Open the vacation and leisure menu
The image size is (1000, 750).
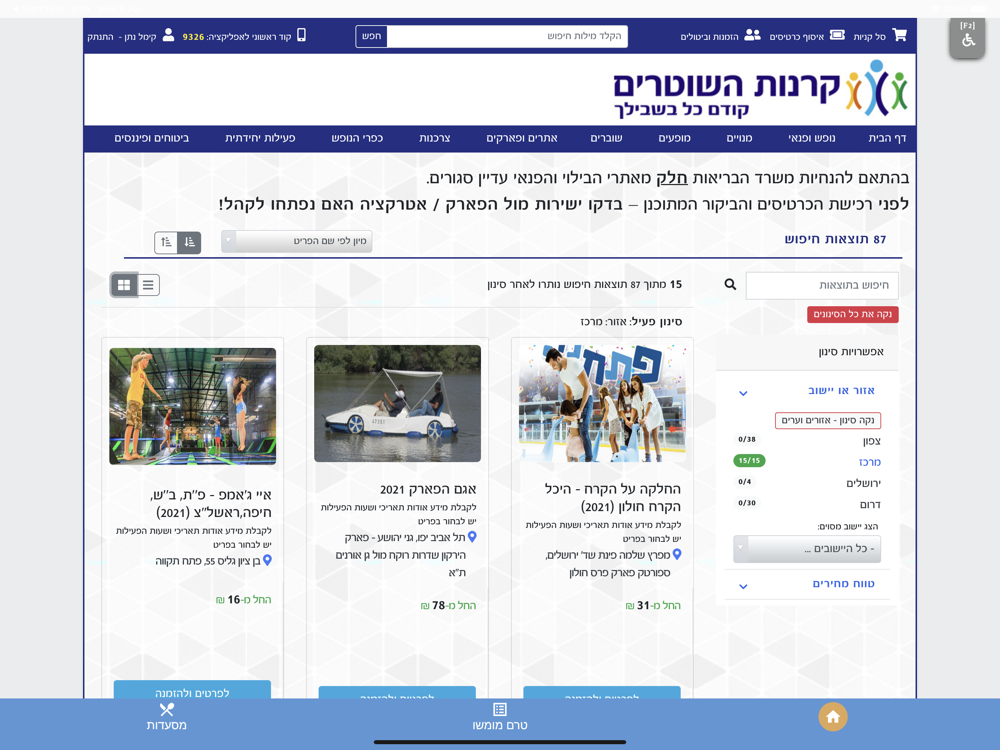811,138
